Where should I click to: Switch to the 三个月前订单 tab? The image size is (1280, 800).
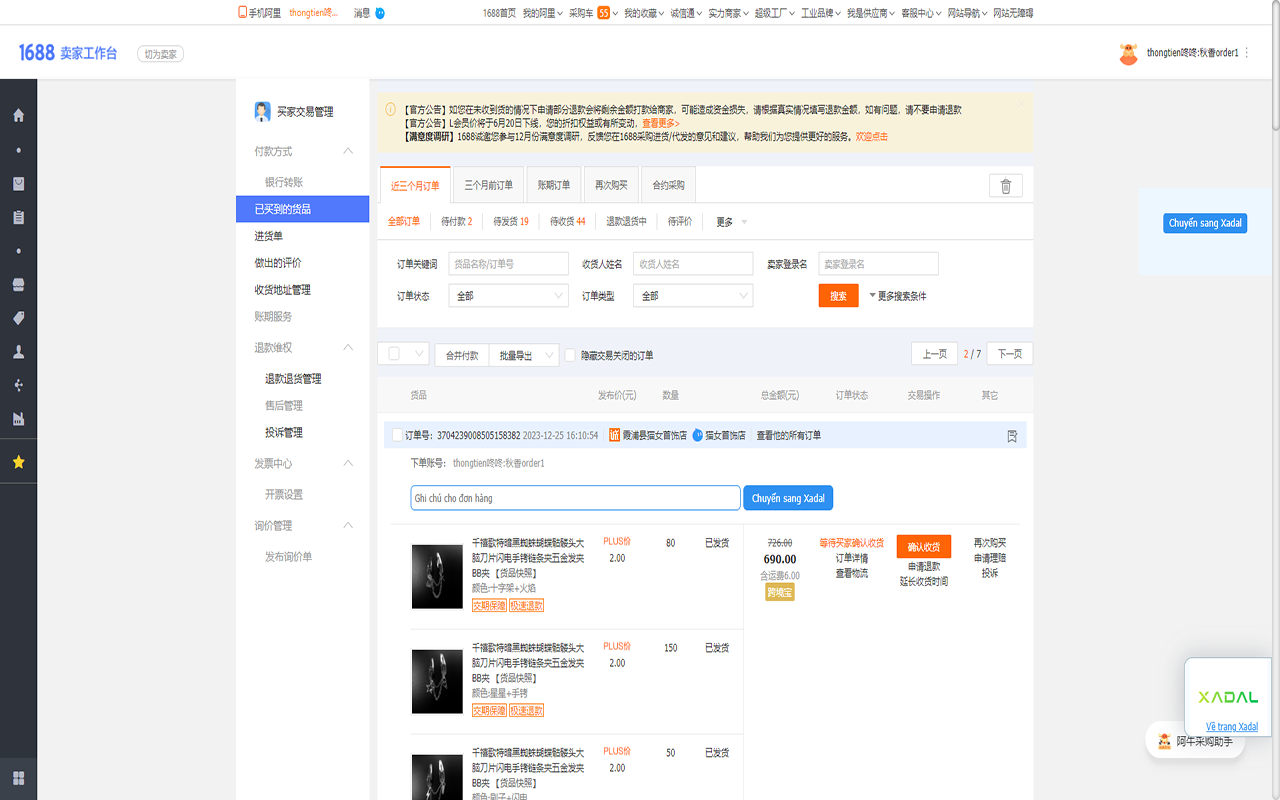pyautogui.click(x=487, y=184)
